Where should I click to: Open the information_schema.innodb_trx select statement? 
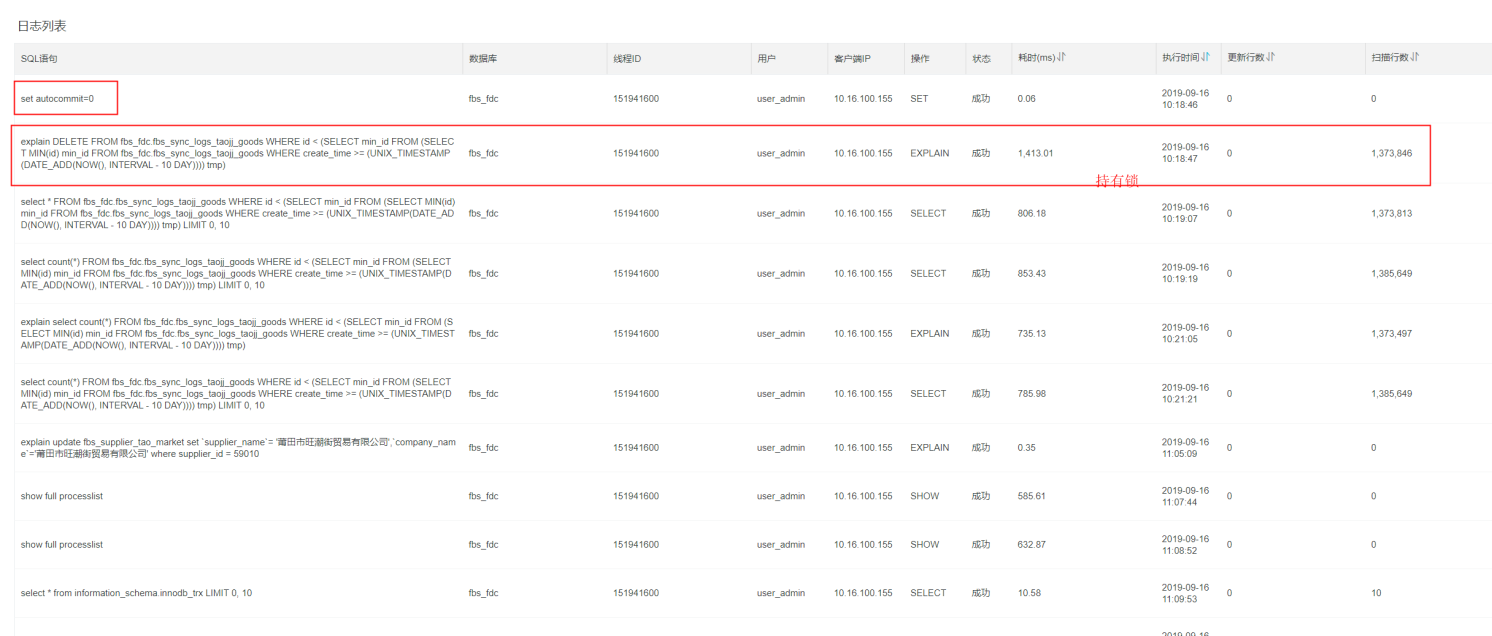tap(136, 593)
